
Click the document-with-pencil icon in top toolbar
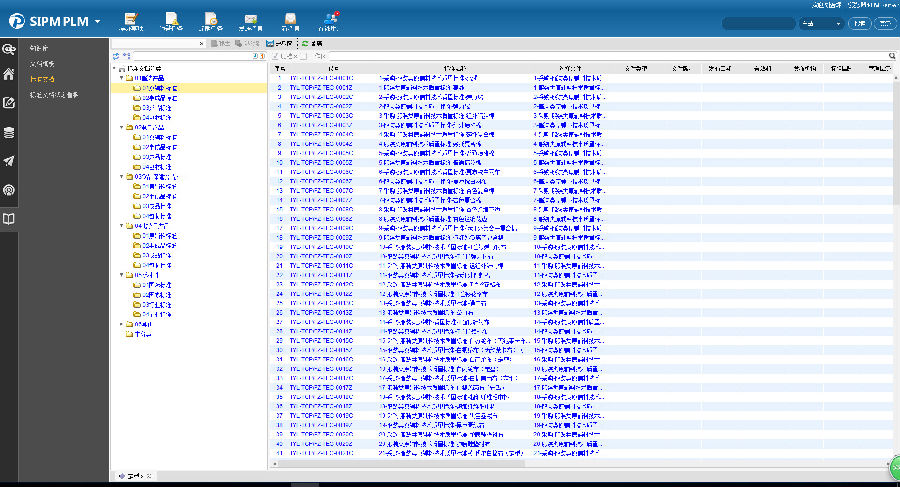(x=132, y=18)
